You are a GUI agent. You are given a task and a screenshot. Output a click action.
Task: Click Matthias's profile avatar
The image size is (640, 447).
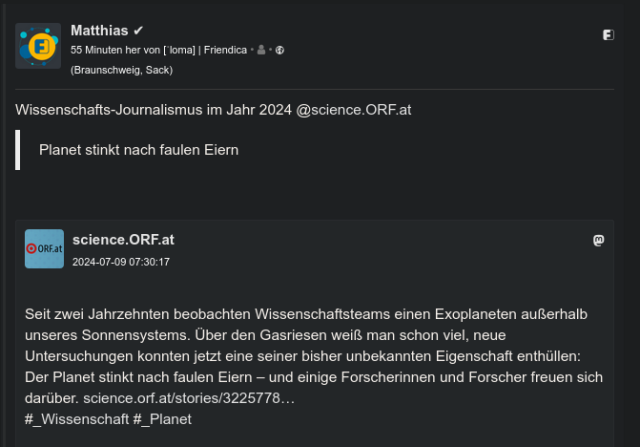(x=38, y=45)
